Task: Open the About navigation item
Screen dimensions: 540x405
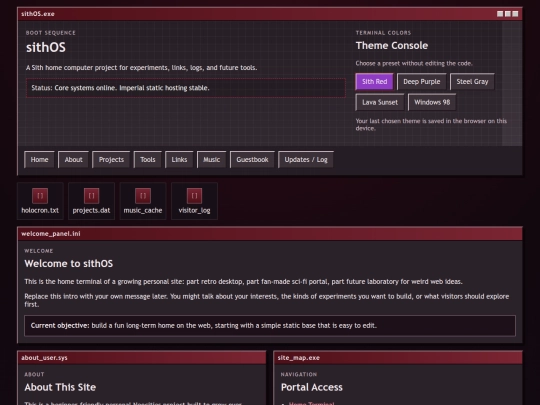Action: 73,159
